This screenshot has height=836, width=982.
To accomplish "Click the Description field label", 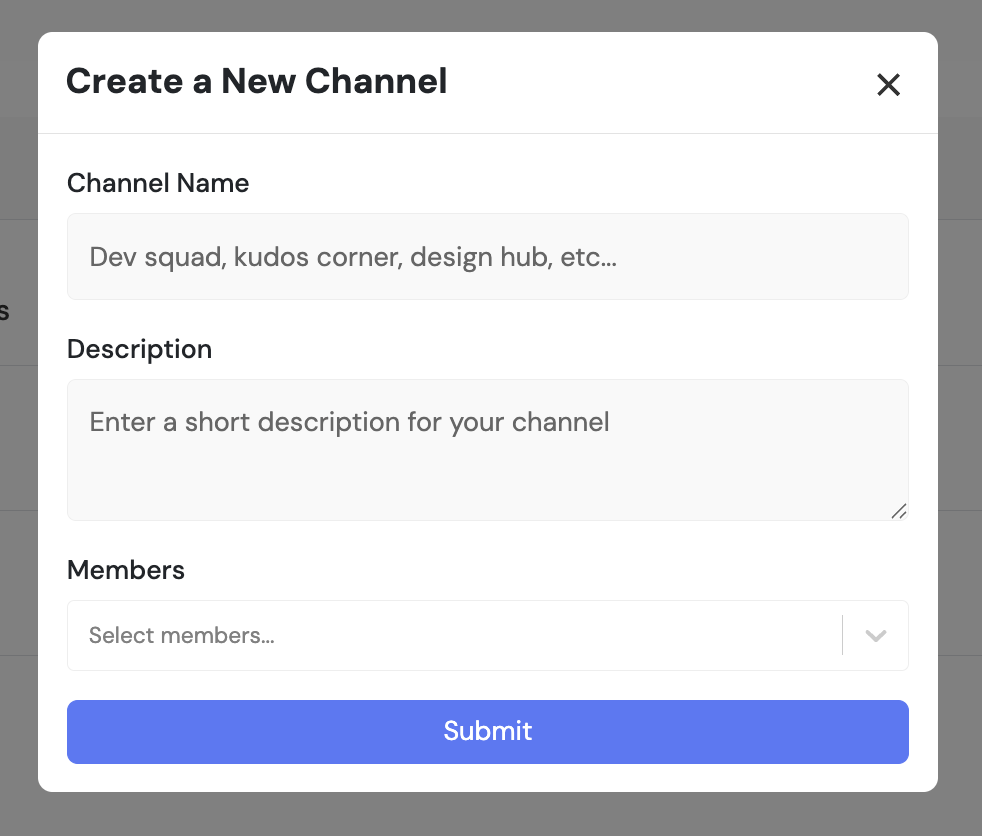I will pyautogui.click(x=139, y=349).
